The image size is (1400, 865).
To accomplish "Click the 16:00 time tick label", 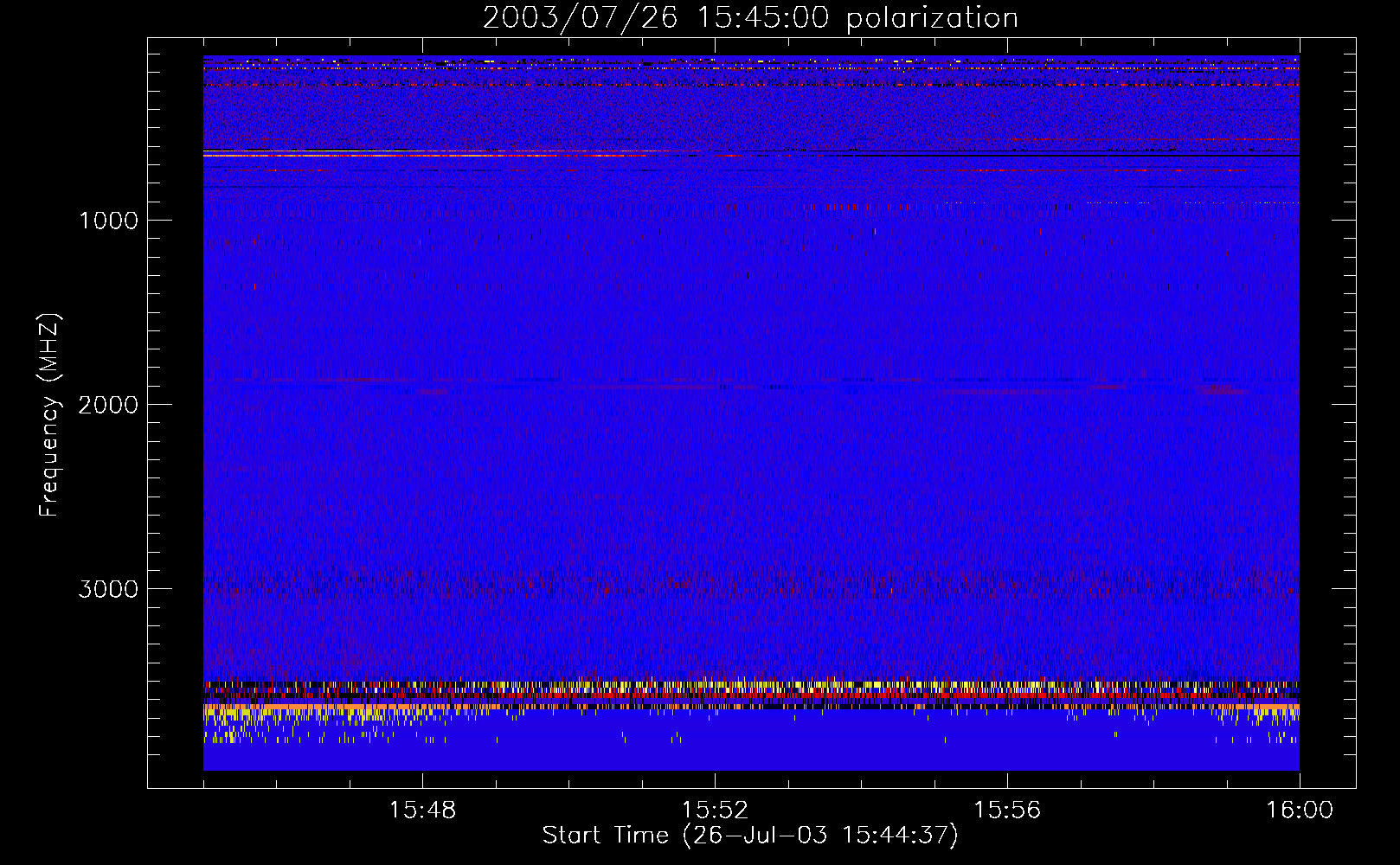I will point(1300,811).
